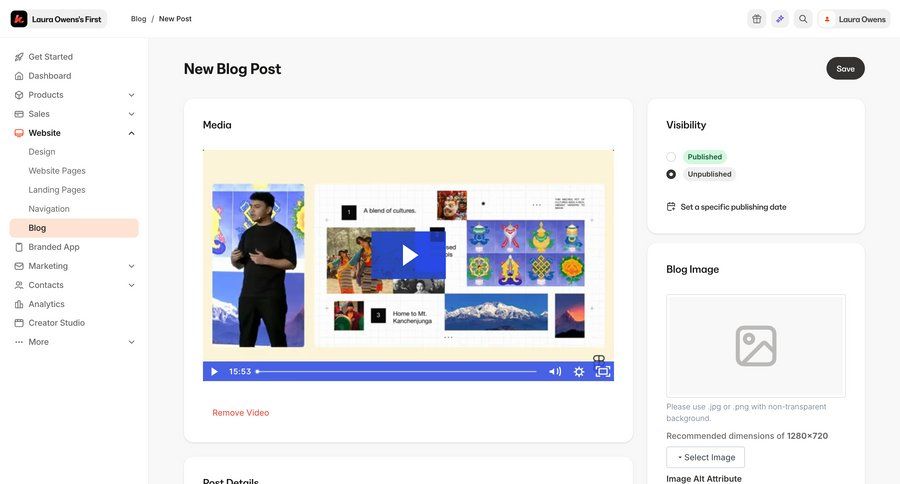The image size is (900, 484).
Task: Open the Select Image dropdown
Action: [x=705, y=457]
